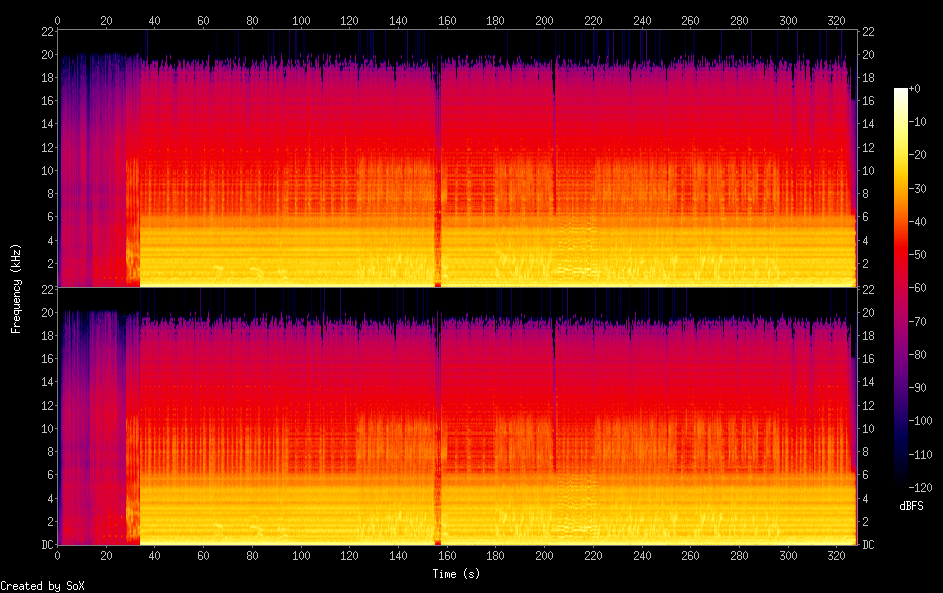Click the 160 mark on bottom time axis
This screenshot has height=593, width=943.
pos(447,555)
